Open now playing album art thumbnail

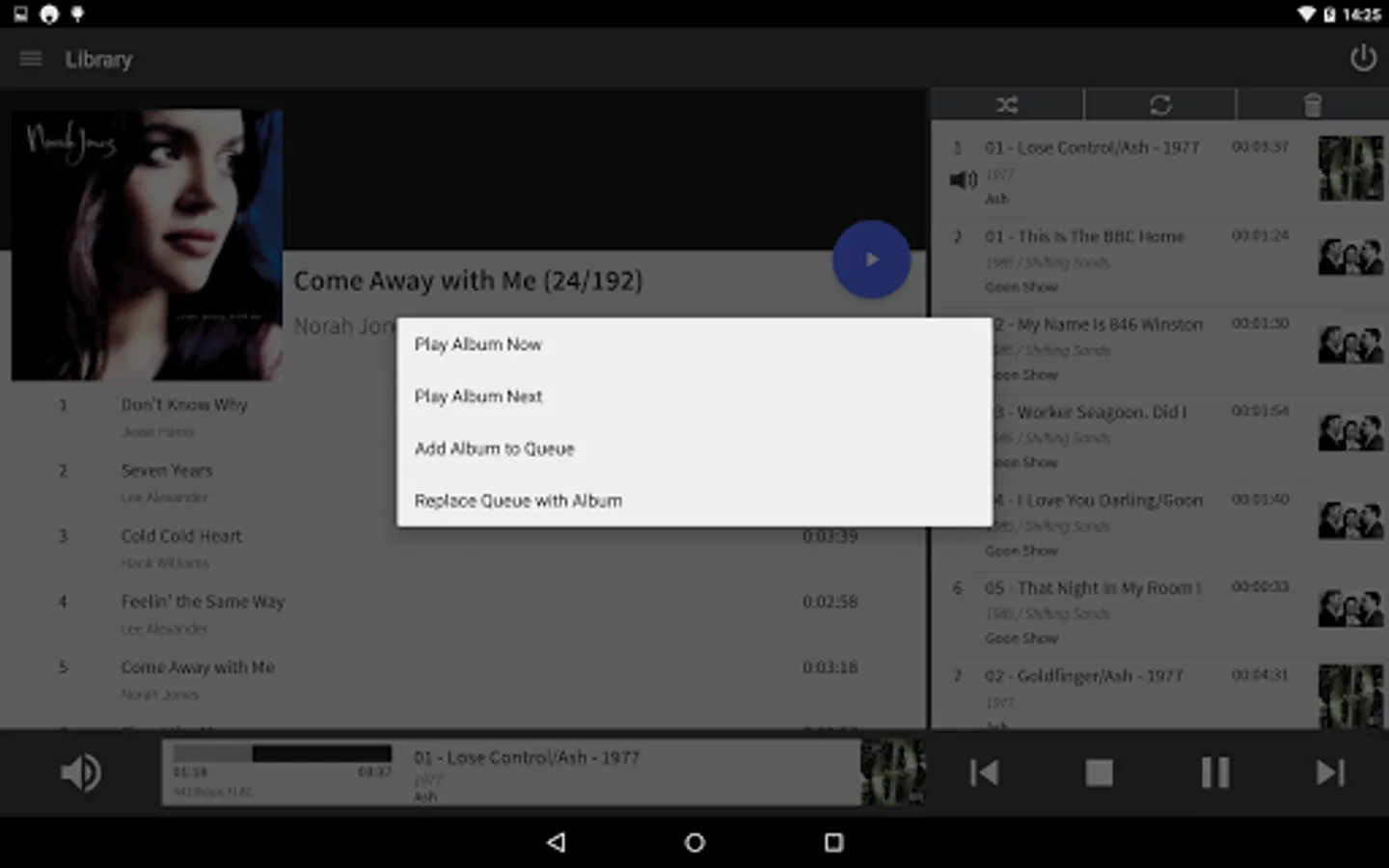click(892, 772)
